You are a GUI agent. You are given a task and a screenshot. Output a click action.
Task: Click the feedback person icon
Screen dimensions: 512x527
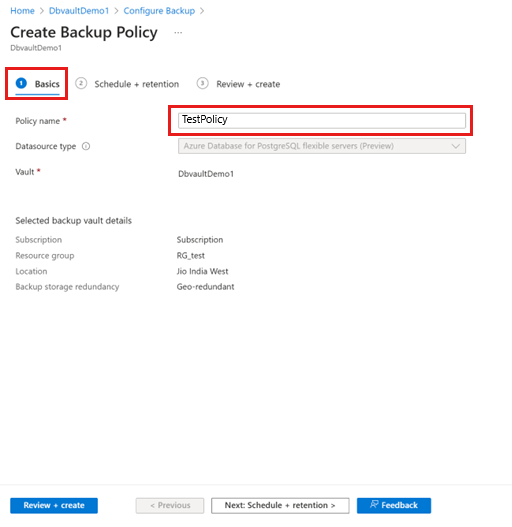(x=374, y=504)
